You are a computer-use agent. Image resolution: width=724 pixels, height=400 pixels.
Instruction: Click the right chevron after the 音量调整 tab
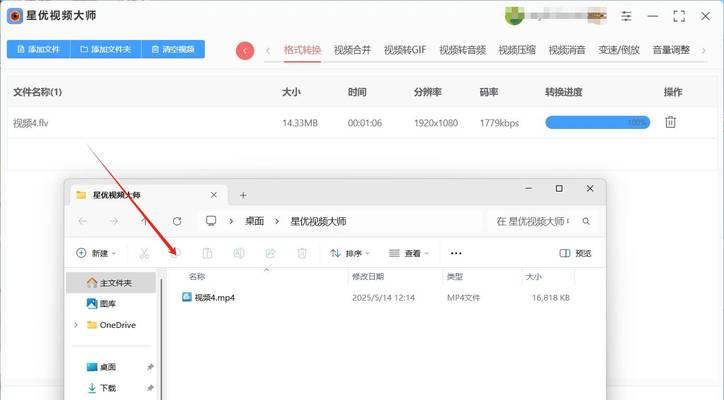[704, 51]
